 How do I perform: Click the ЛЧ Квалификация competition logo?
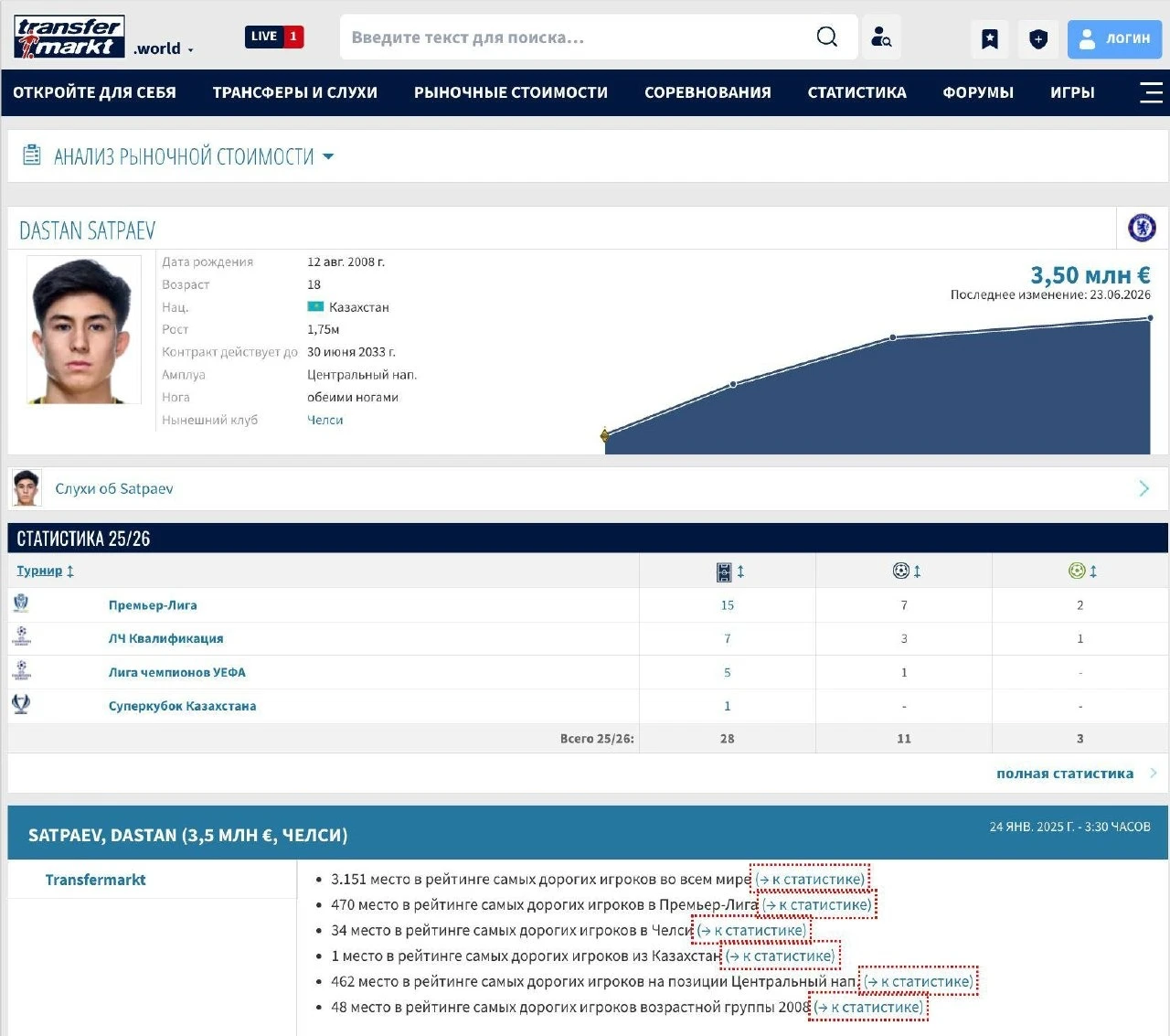(x=21, y=636)
